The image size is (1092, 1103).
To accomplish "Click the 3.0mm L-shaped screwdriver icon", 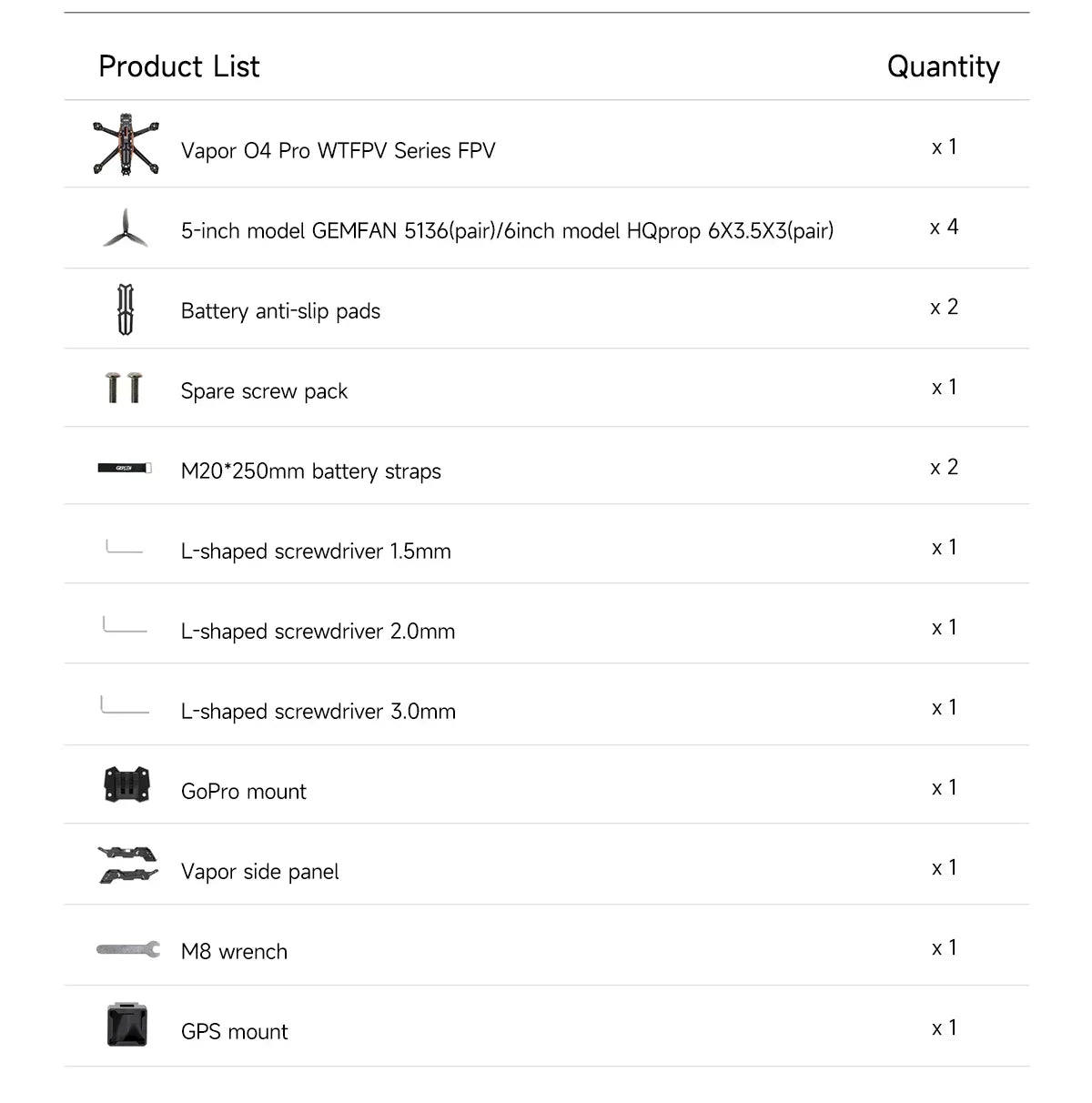I will pyautogui.click(x=125, y=706).
